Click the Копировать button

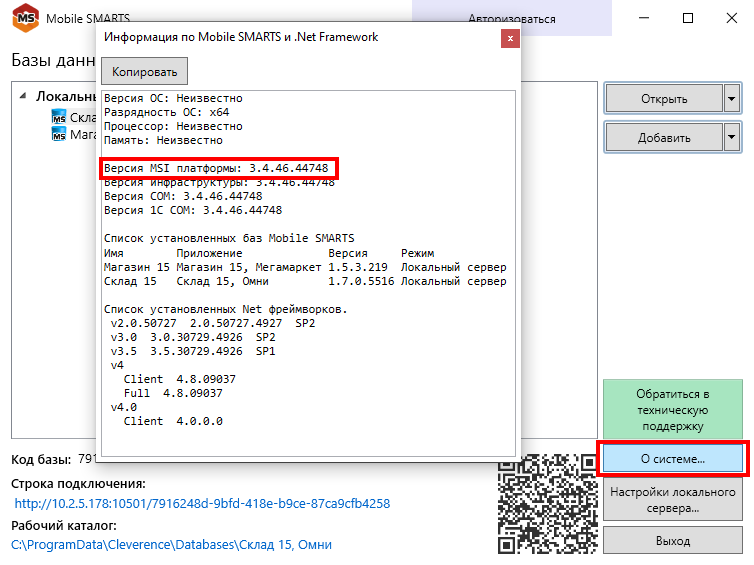(x=144, y=72)
